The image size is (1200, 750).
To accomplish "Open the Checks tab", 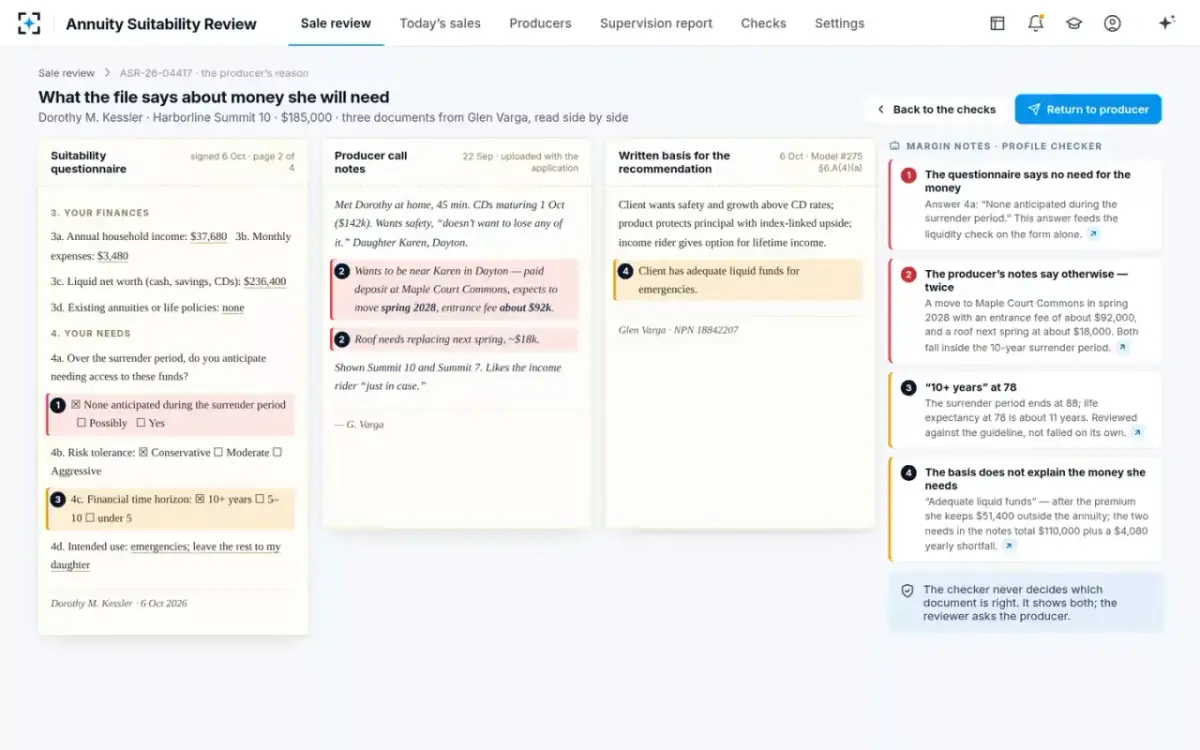I will [764, 23].
